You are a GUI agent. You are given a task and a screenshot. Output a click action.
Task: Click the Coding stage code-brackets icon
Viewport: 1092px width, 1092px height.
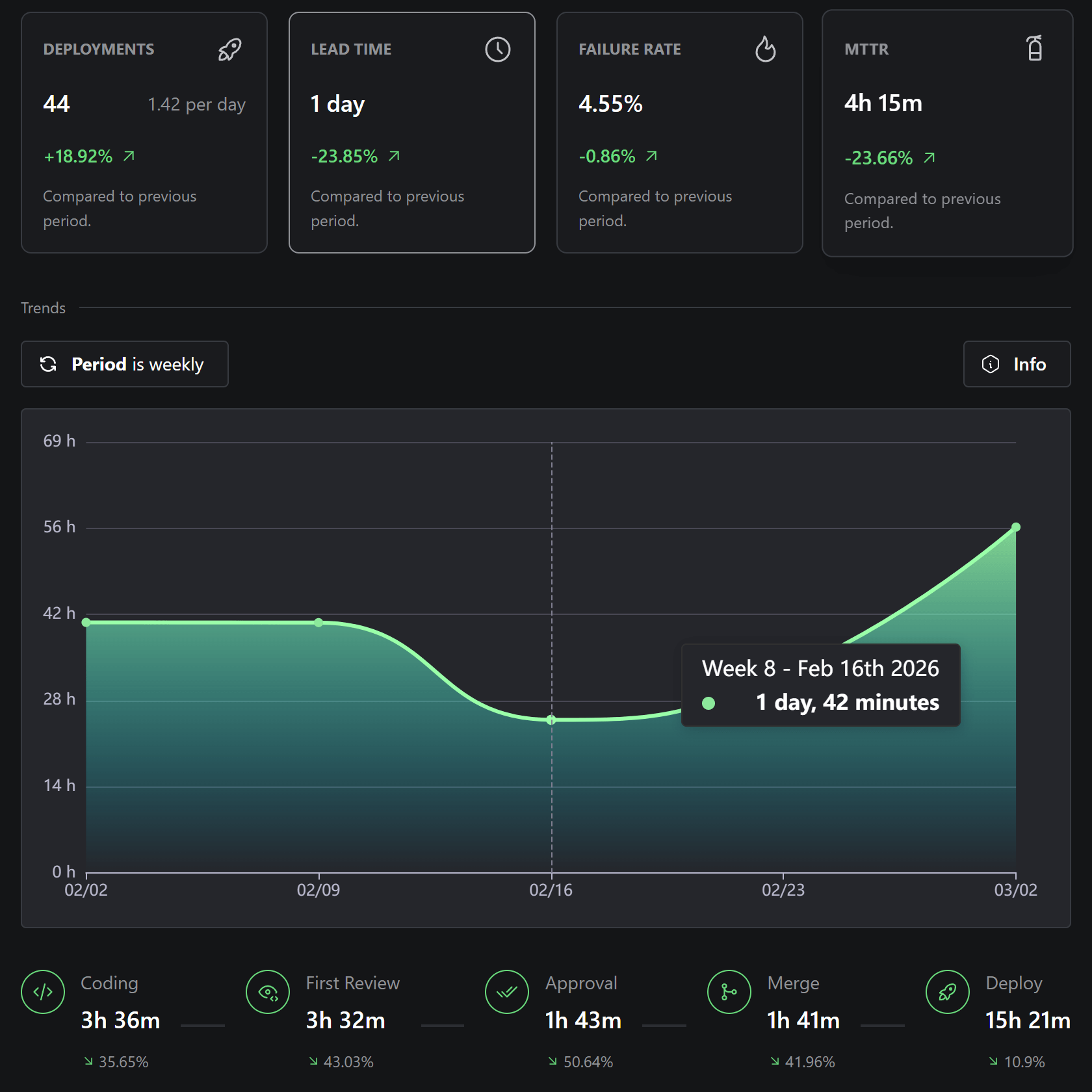point(43,992)
